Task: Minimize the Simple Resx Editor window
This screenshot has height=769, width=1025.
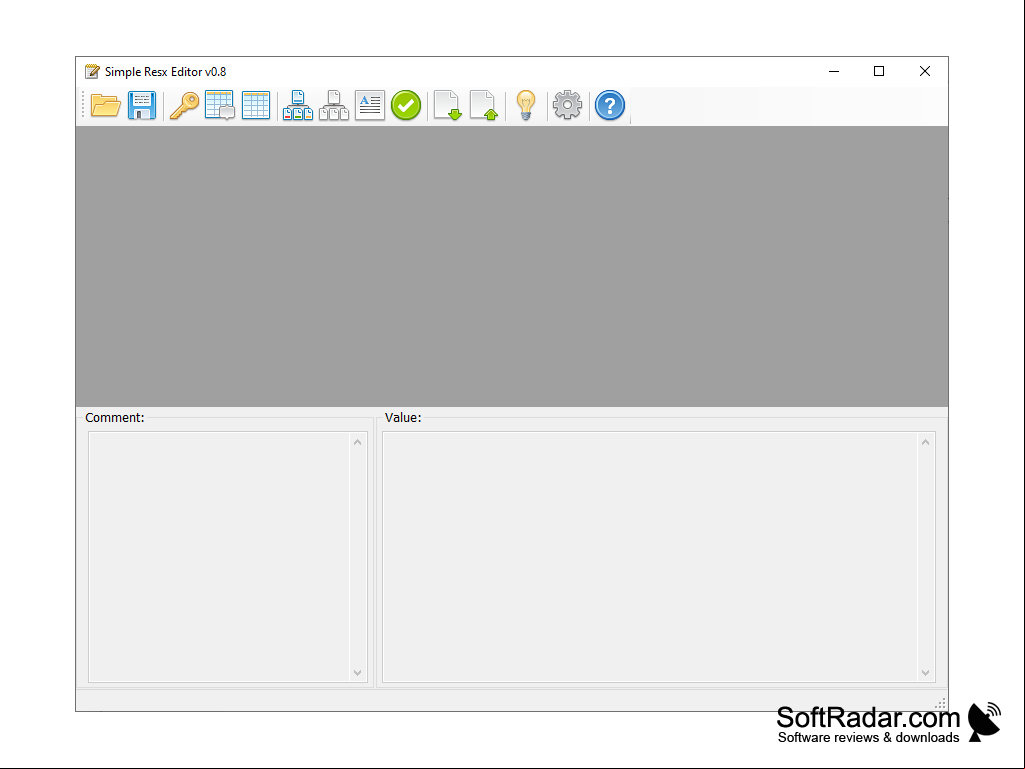Action: (x=834, y=71)
